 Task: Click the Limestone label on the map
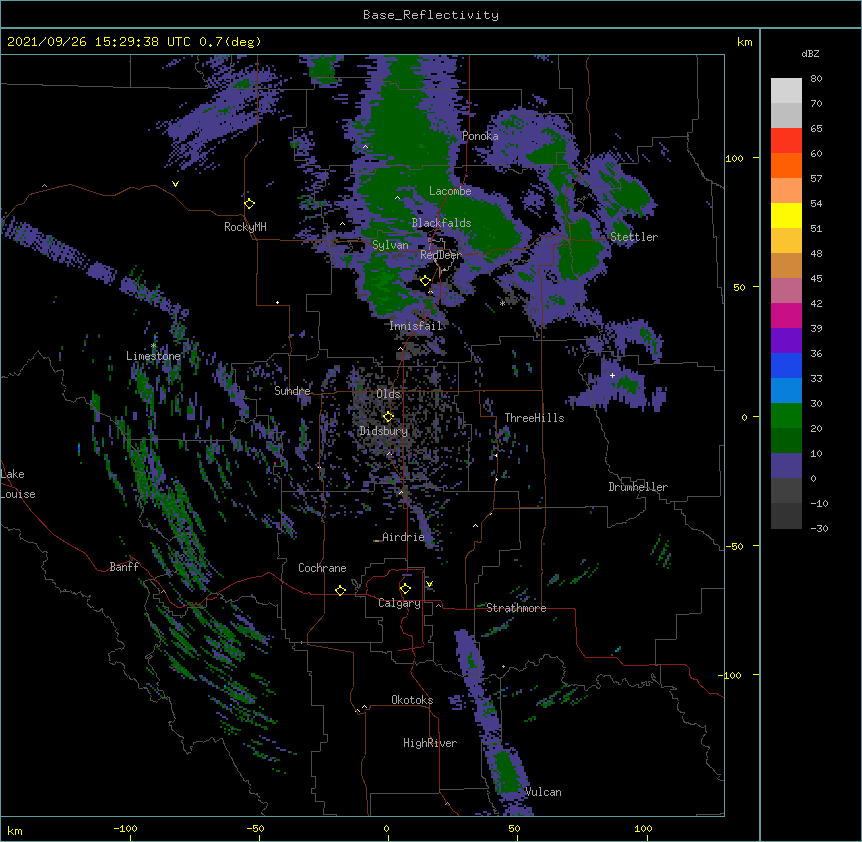coord(153,356)
